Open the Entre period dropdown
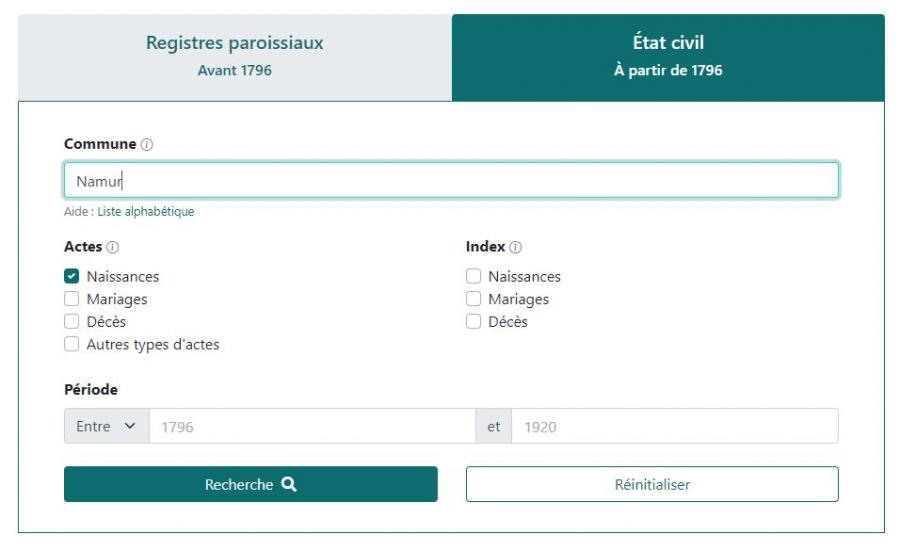Image resolution: width=900 pixels, height=551 pixels. click(107, 426)
